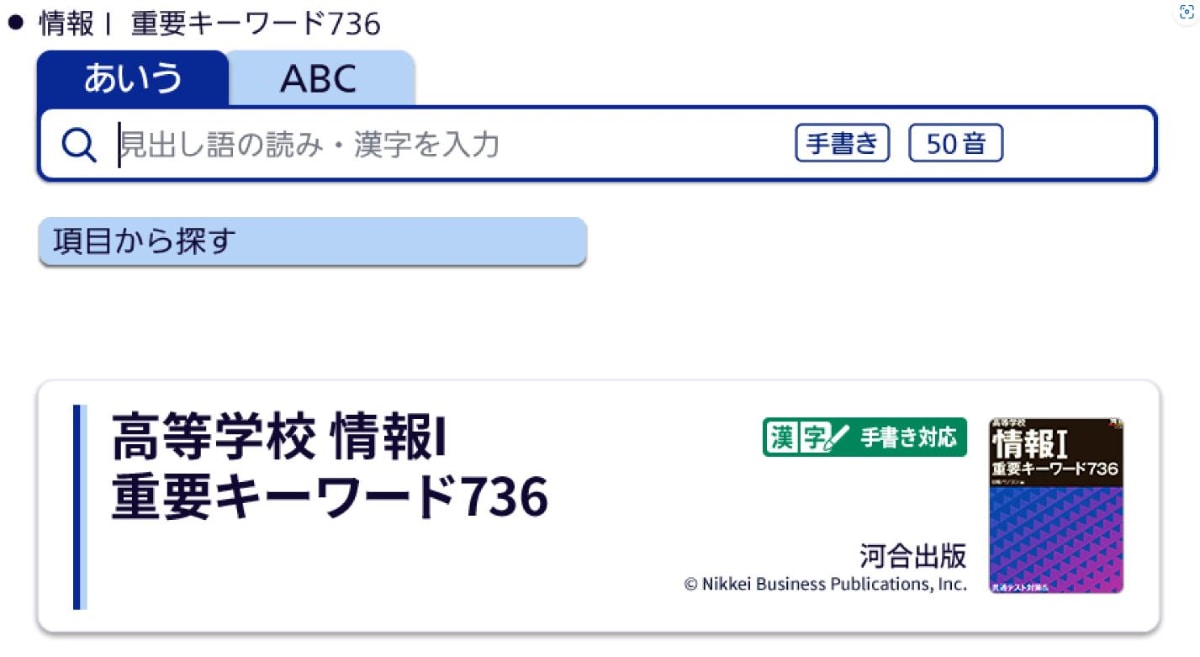Open the 50音 kana keyboard
The image size is (1200, 657).
tap(956, 143)
